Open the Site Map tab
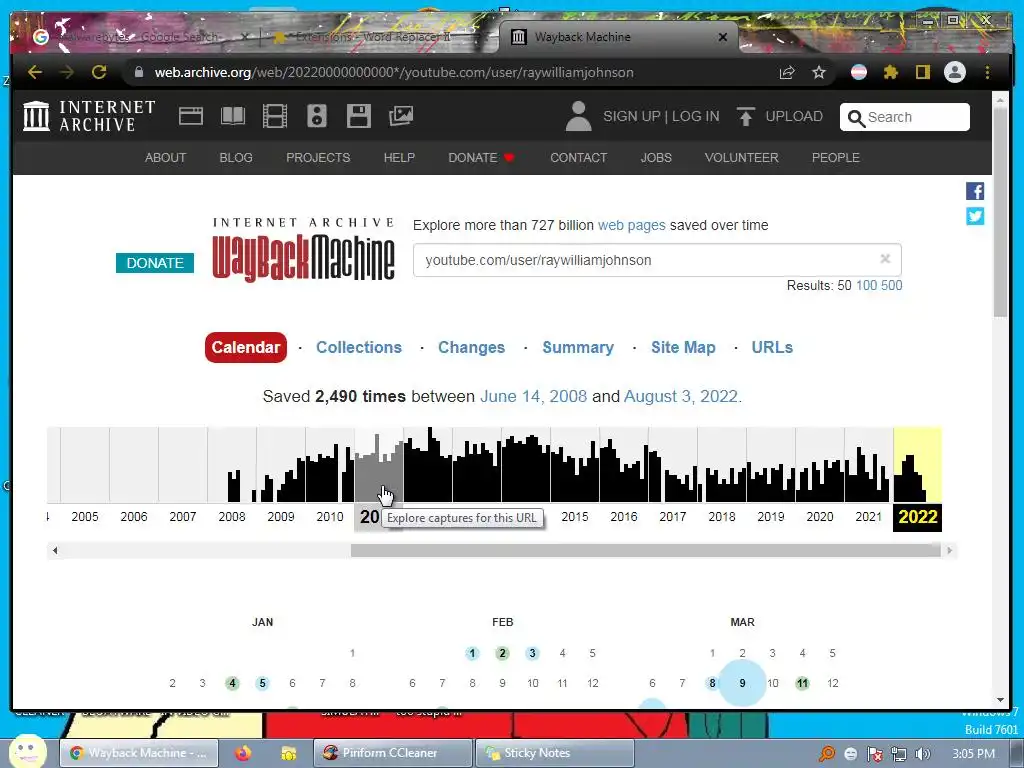This screenshot has width=1024, height=768. click(683, 347)
